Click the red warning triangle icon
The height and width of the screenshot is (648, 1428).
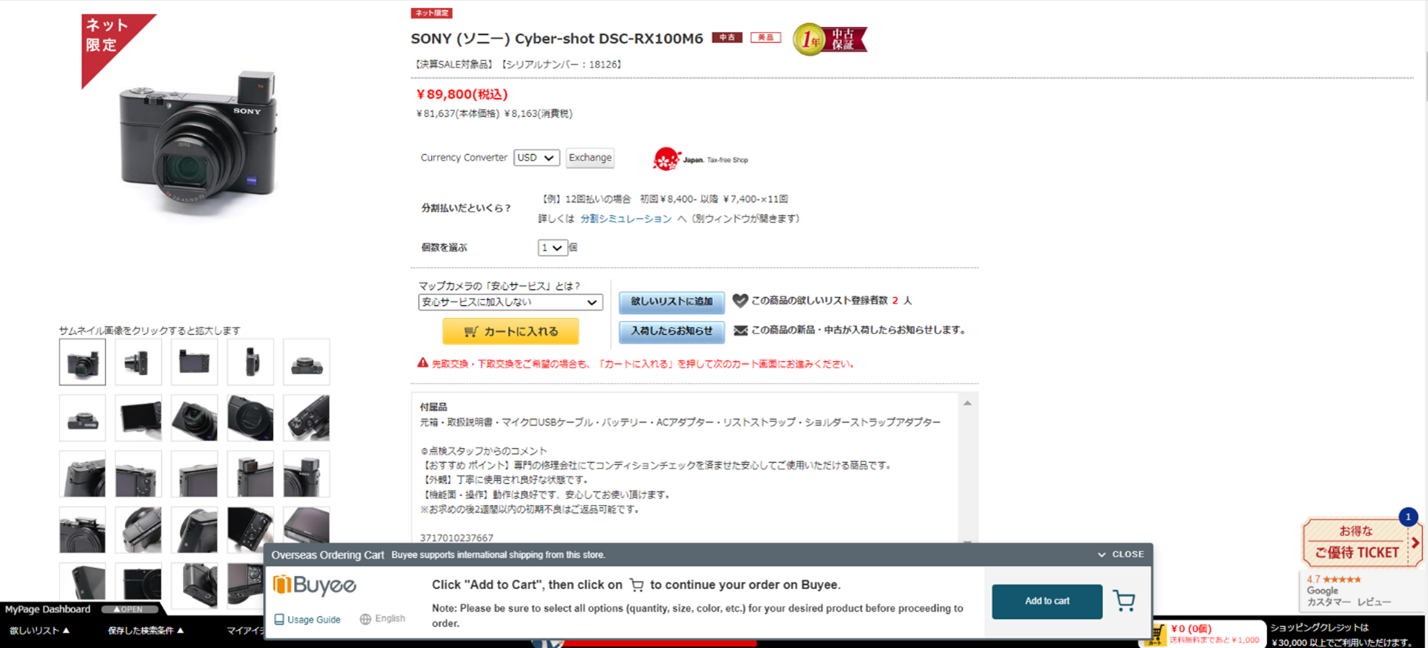[423, 363]
